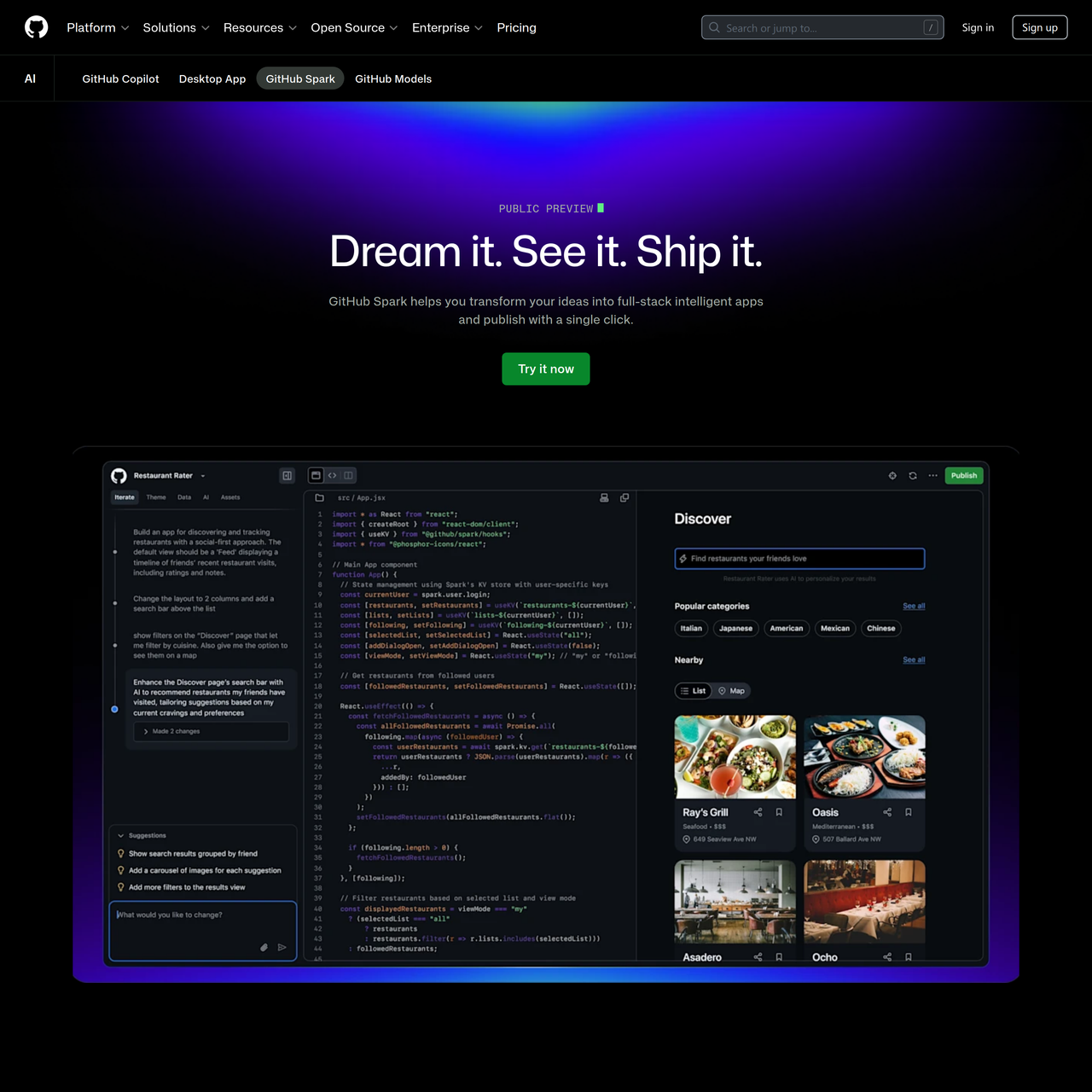This screenshot has height=1092, width=1092.
Task: Bookmark the Ray's Grill restaurant
Action: pyautogui.click(x=779, y=812)
